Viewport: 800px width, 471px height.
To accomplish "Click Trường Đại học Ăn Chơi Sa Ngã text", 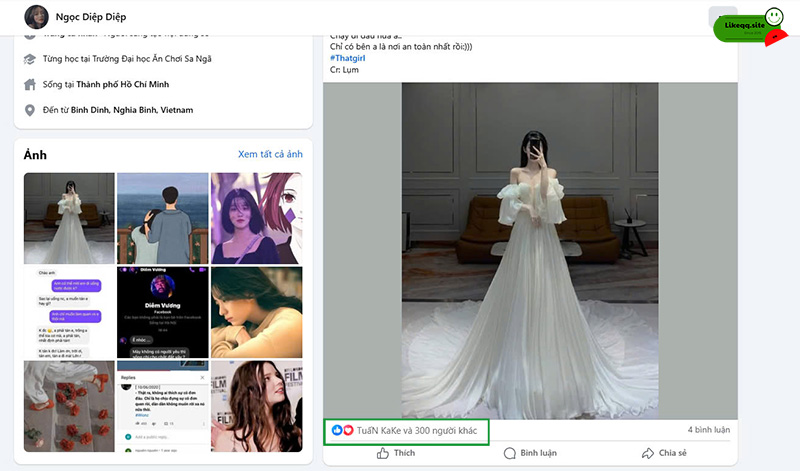I will pos(152,59).
